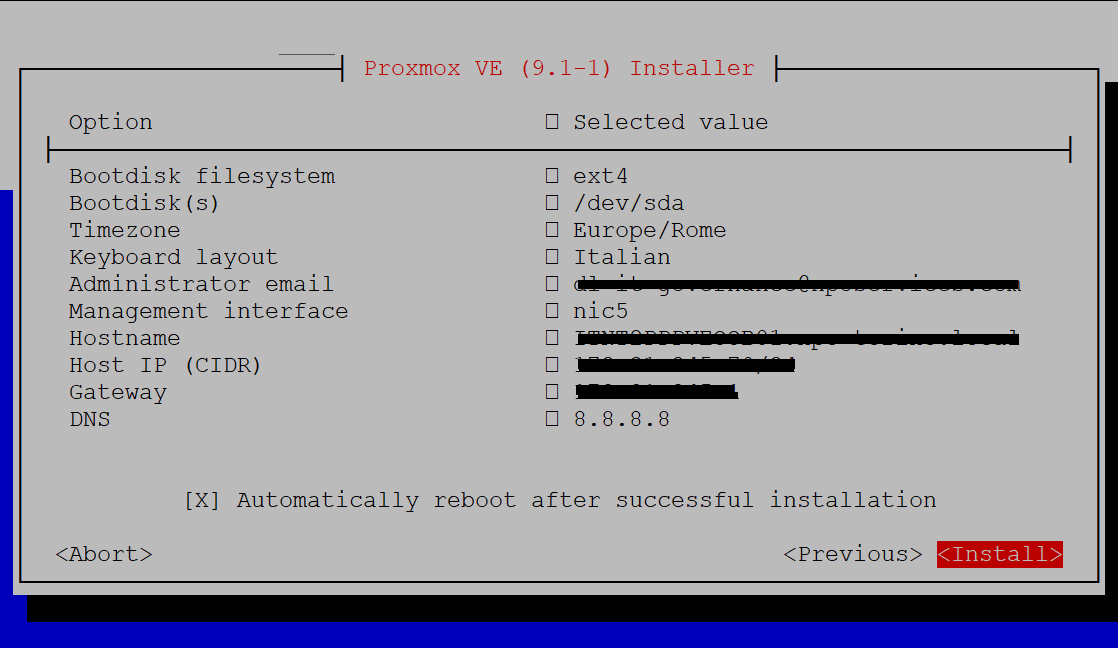The height and width of the screenshot is (649, 1118).
Task: Select the Gateway option label
Action: (x=117, y=393)
